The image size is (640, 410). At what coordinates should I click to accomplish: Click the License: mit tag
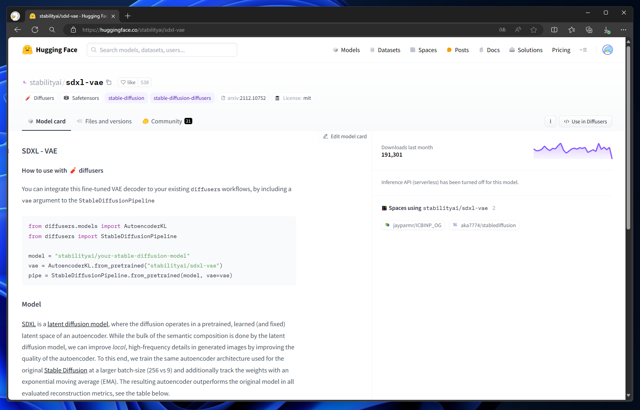(293, 98)
